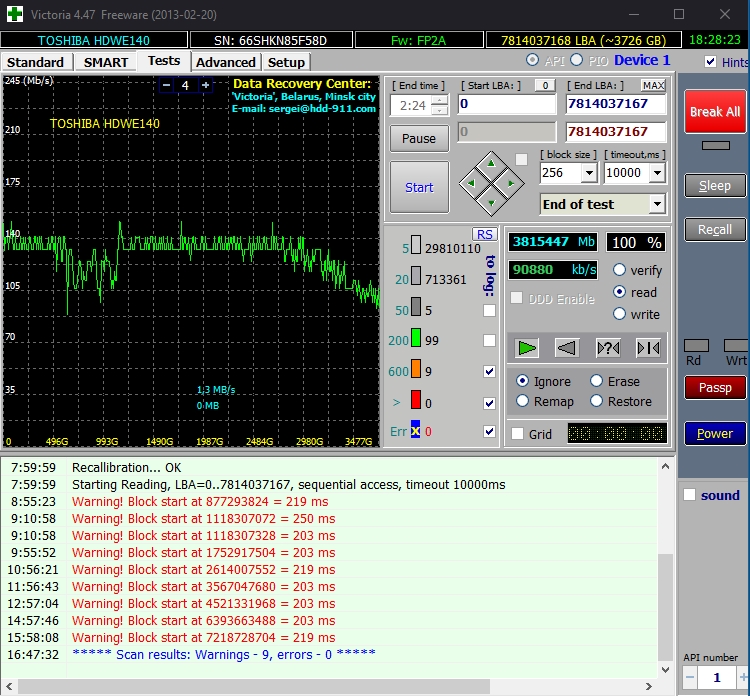The image size is (750, 696).
Task: Select the verify test mode
Action: [x=619, y=270]
